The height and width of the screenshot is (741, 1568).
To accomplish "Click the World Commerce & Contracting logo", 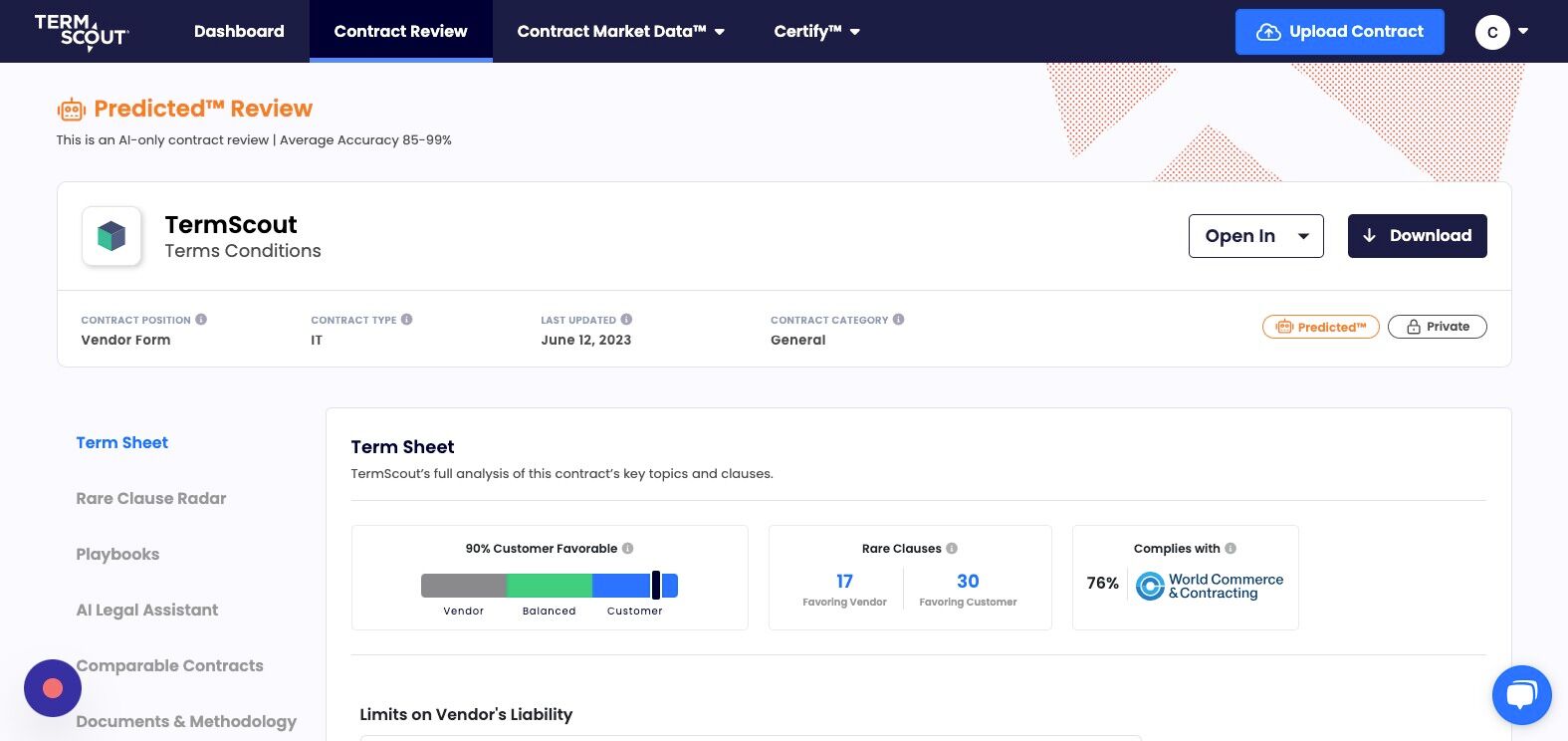I will (1210, 586).
